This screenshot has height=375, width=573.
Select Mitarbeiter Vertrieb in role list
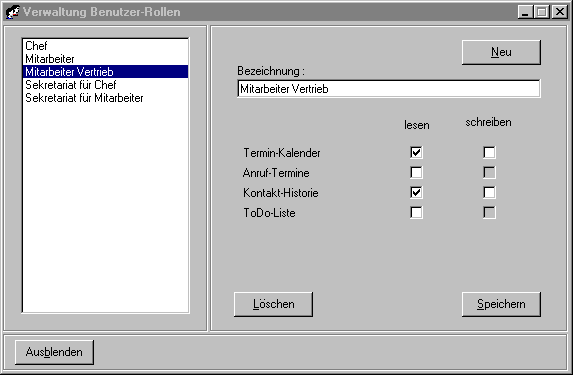[x=105, y=72]
